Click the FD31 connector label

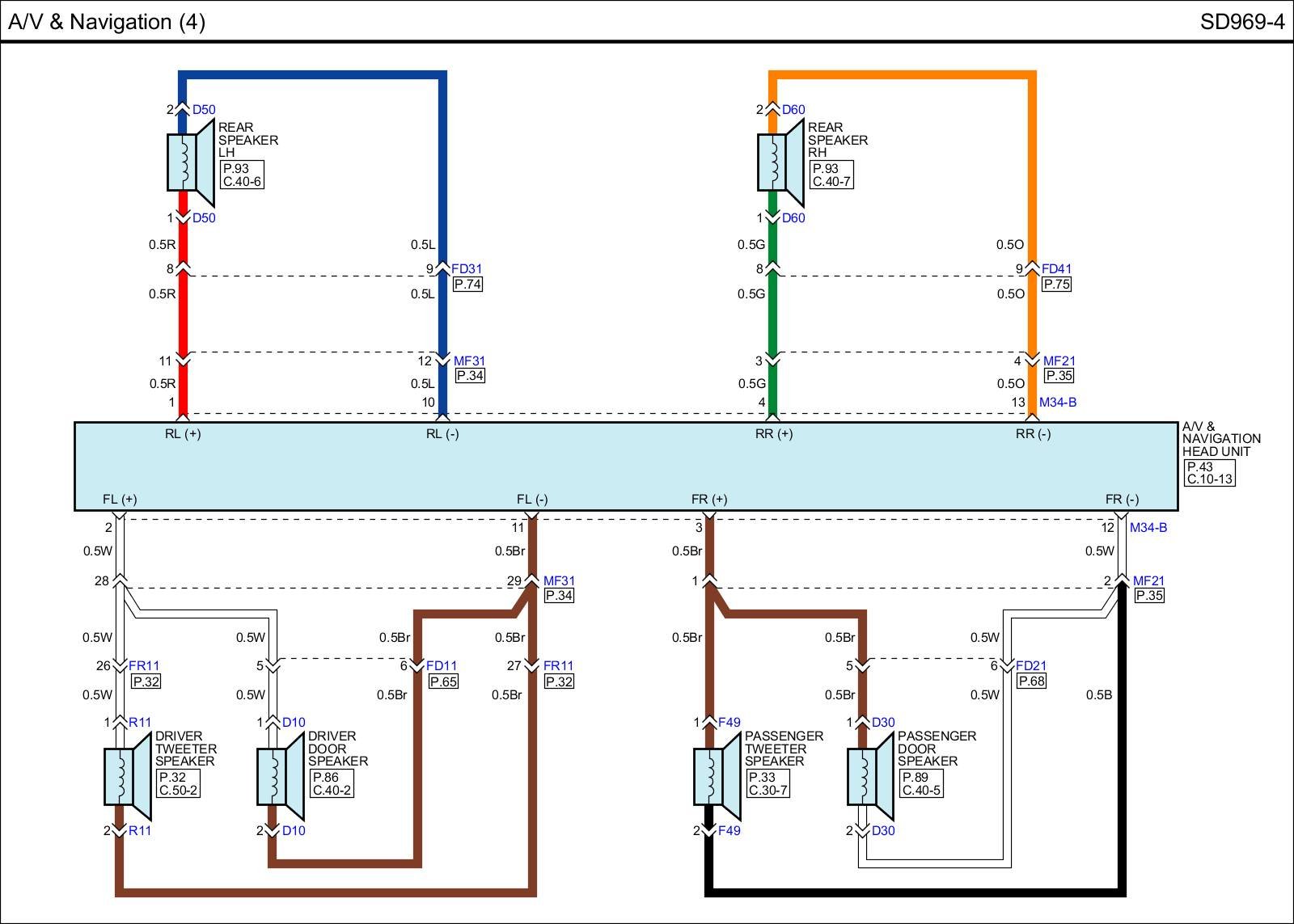(x=467, y=269)
